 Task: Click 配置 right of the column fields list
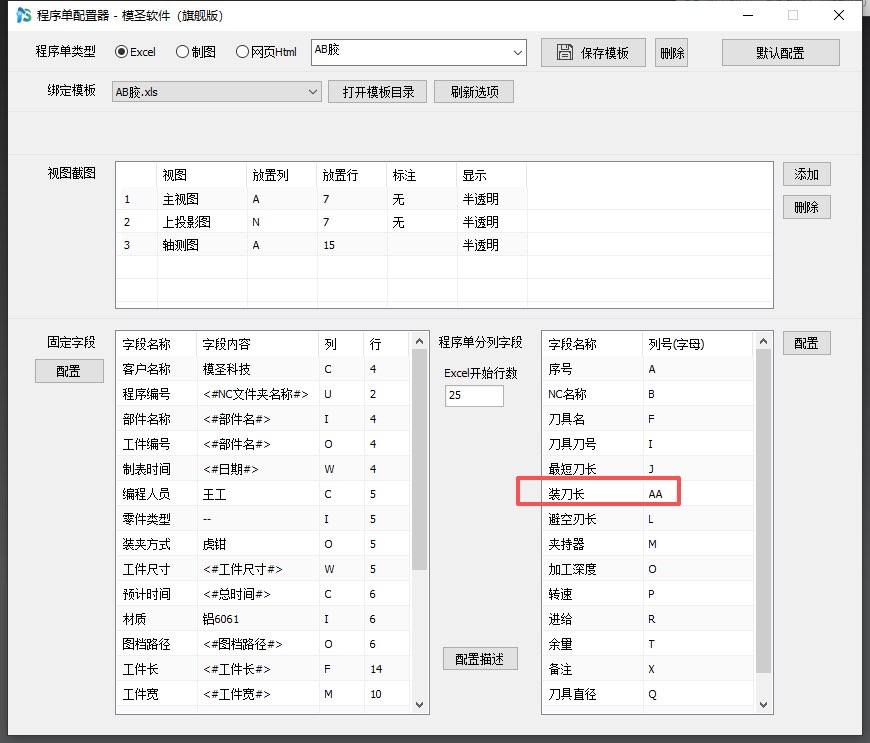point(806,343)
